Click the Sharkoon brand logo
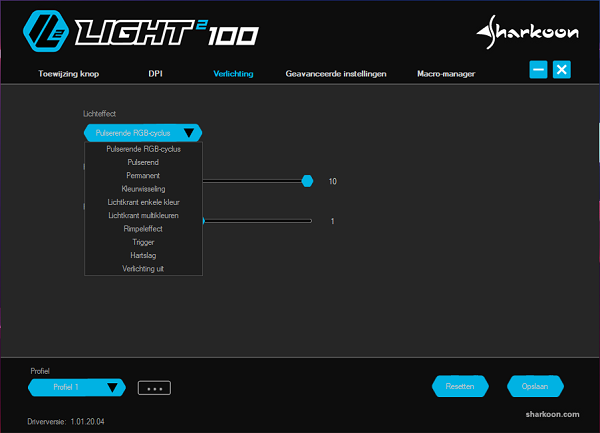Image resolution: width=600 pixels, height=433 pixels. point(528,32)
